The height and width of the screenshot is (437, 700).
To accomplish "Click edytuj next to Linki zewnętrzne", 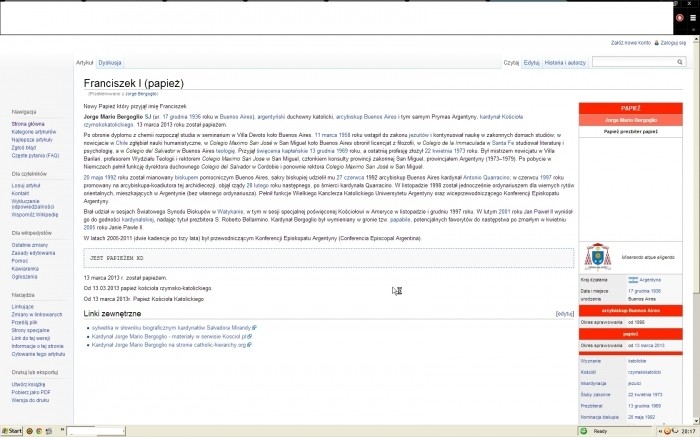I will coord(564,314).
